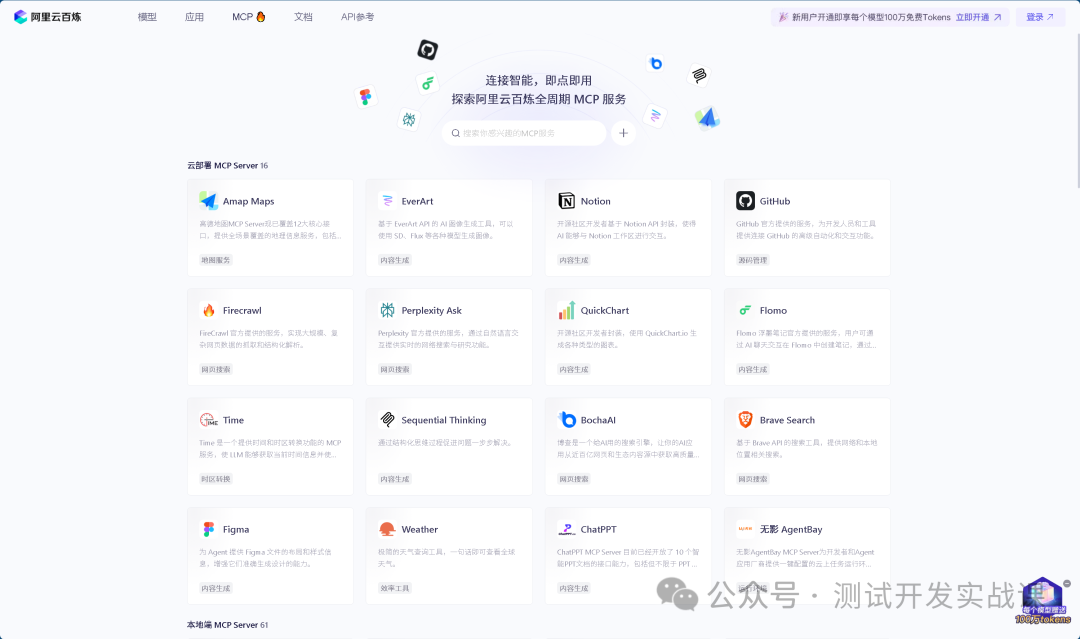Close the floating promo badge
The image size is (1080, 639).
[1067, 583]
